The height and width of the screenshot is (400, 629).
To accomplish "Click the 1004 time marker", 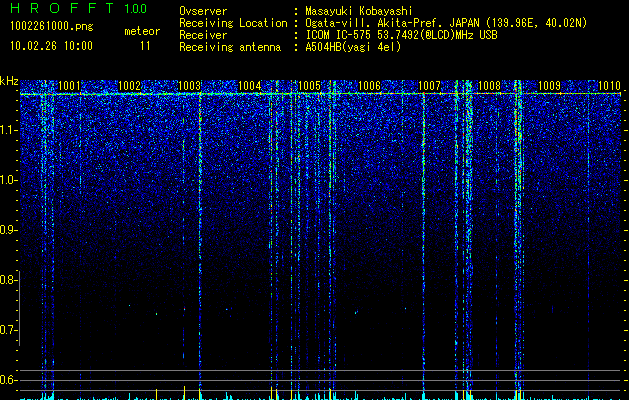I will pos(249,86).
